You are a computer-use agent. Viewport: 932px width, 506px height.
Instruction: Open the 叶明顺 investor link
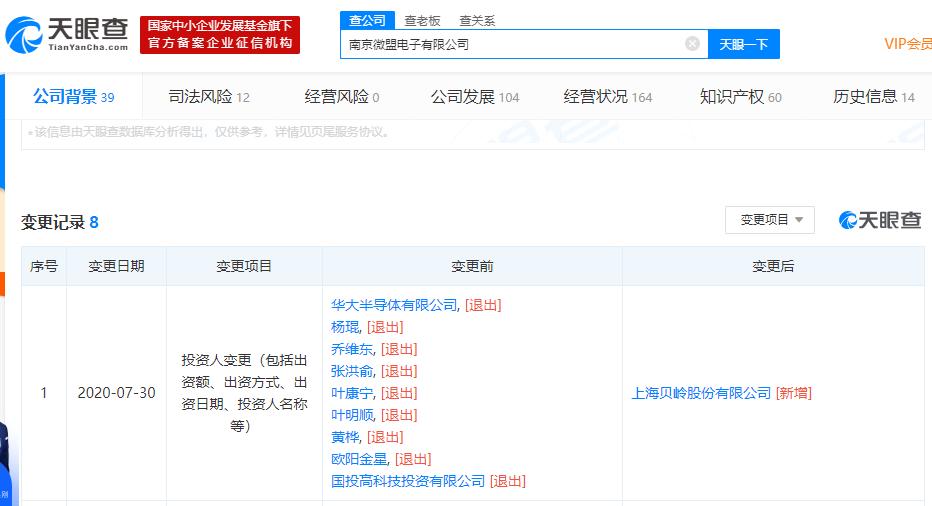point(352,415)
